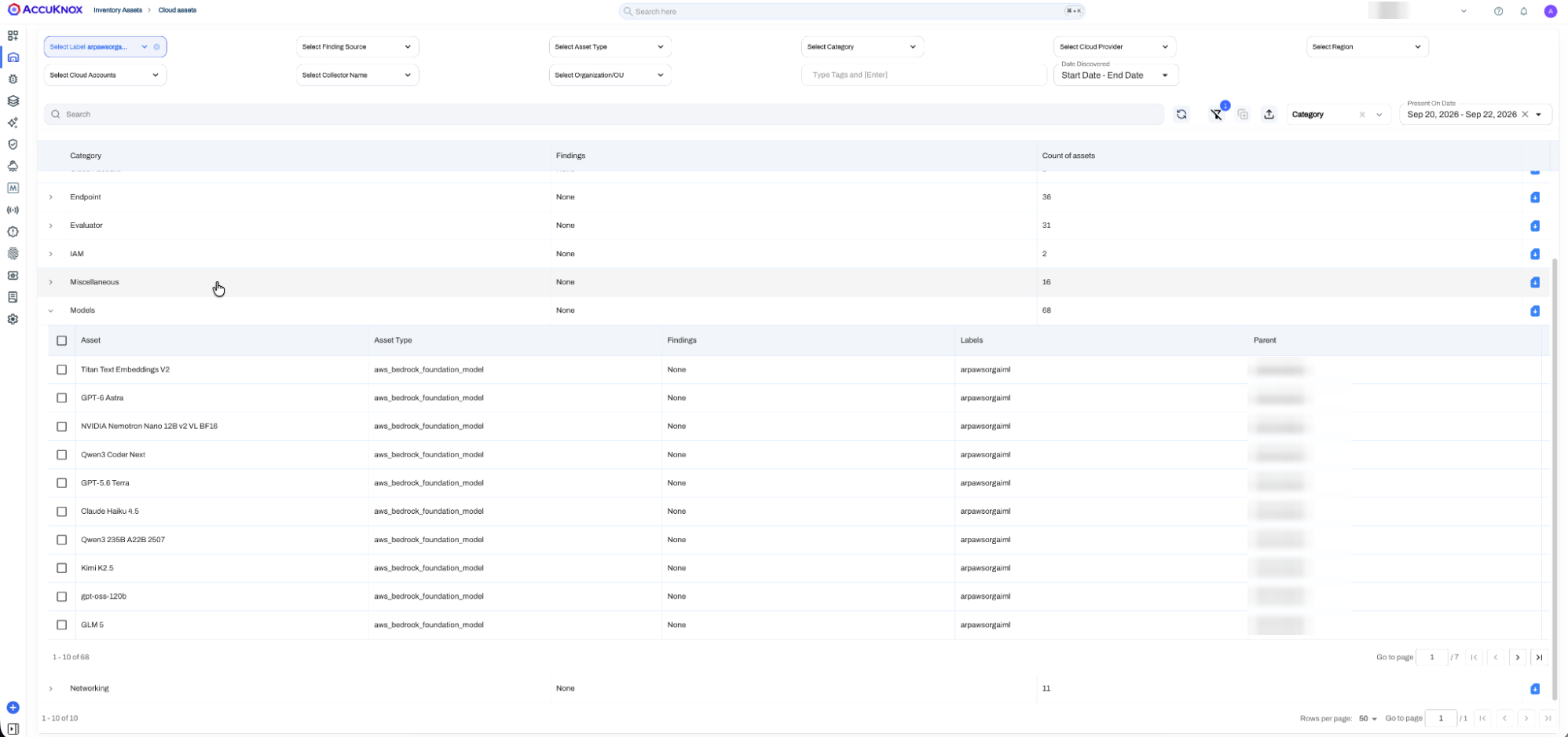Open the Select Finding Source dropdown

click(357, 46)
